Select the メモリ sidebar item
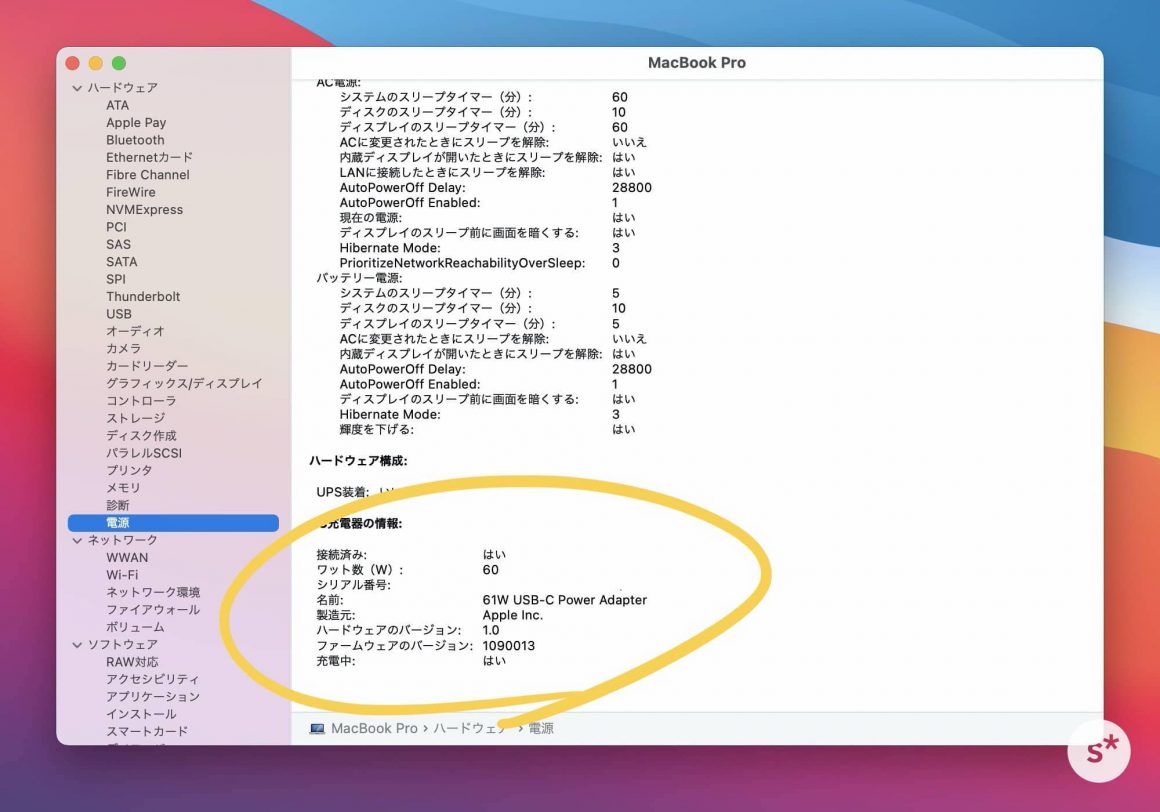 [124, 488]
